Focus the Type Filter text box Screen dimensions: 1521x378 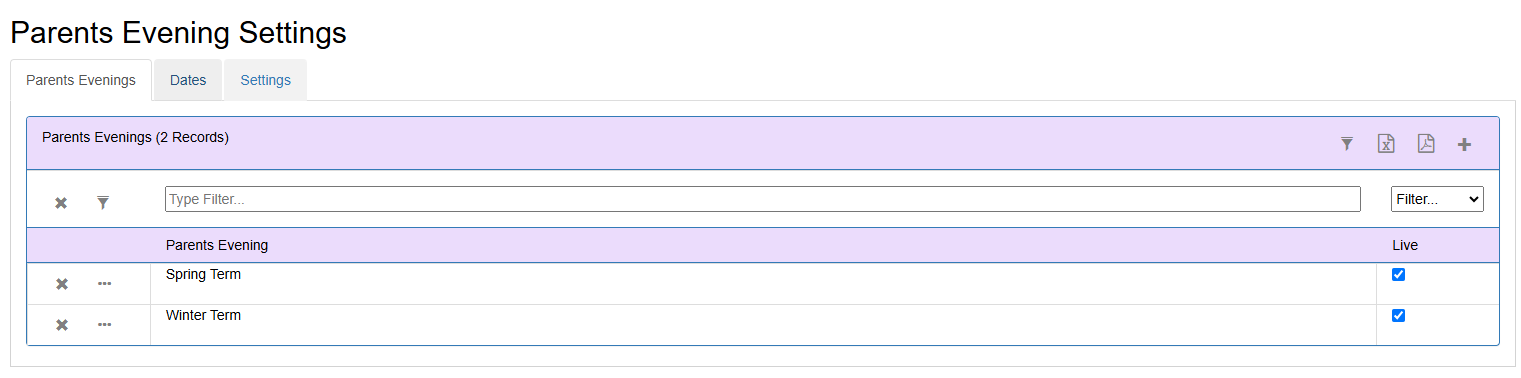(762, 199)
